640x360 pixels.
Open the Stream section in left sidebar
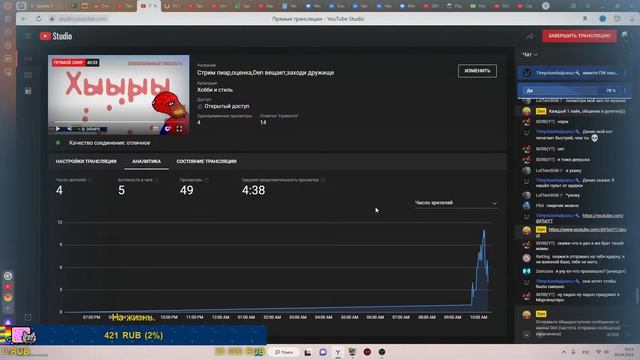(x=28, y=59)
